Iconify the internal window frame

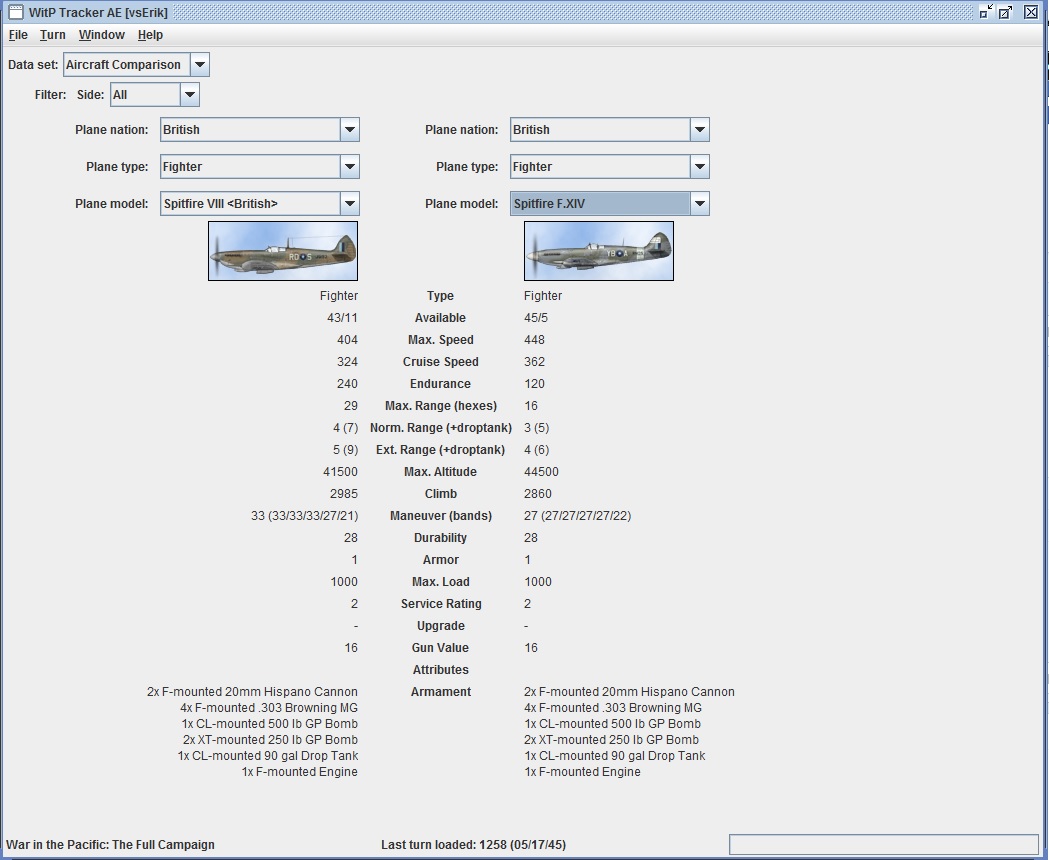click(x=986, y=11)
